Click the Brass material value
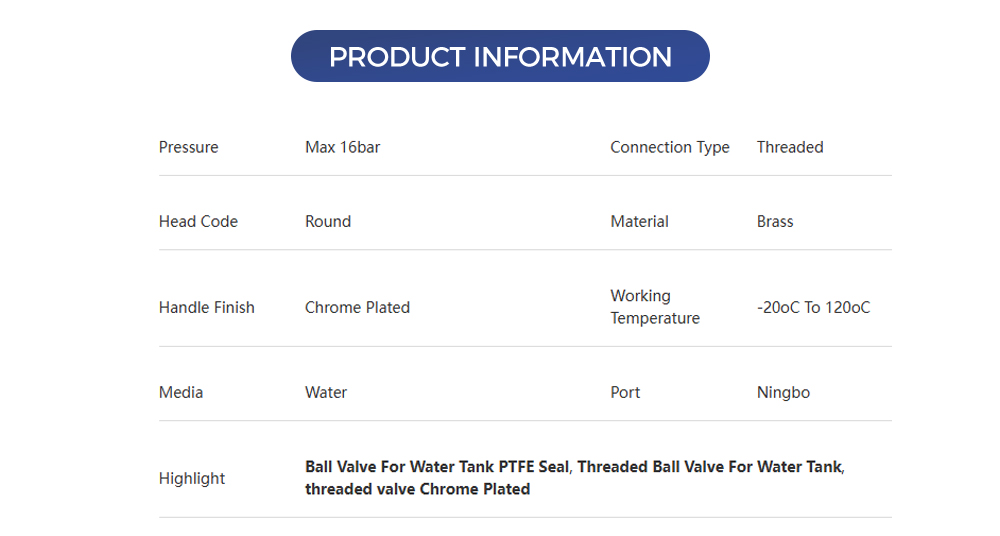 tap(774, 221)
